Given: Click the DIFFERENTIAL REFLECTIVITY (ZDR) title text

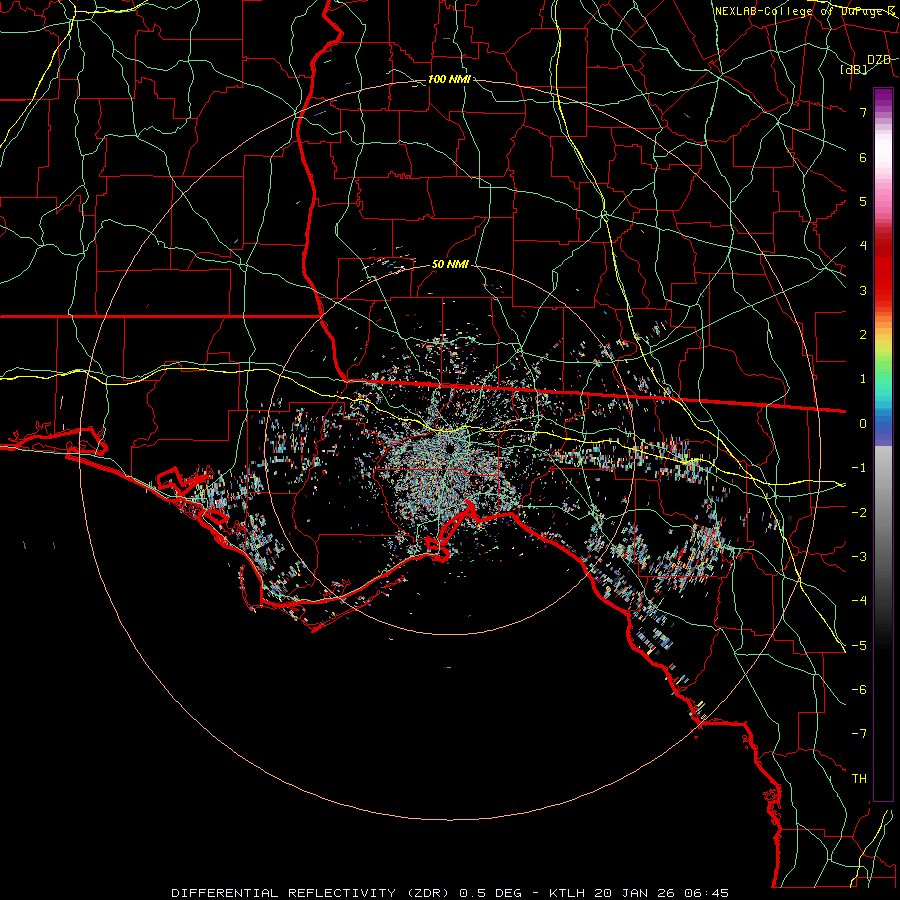Looking at the screenshot, I should point(312,893).
